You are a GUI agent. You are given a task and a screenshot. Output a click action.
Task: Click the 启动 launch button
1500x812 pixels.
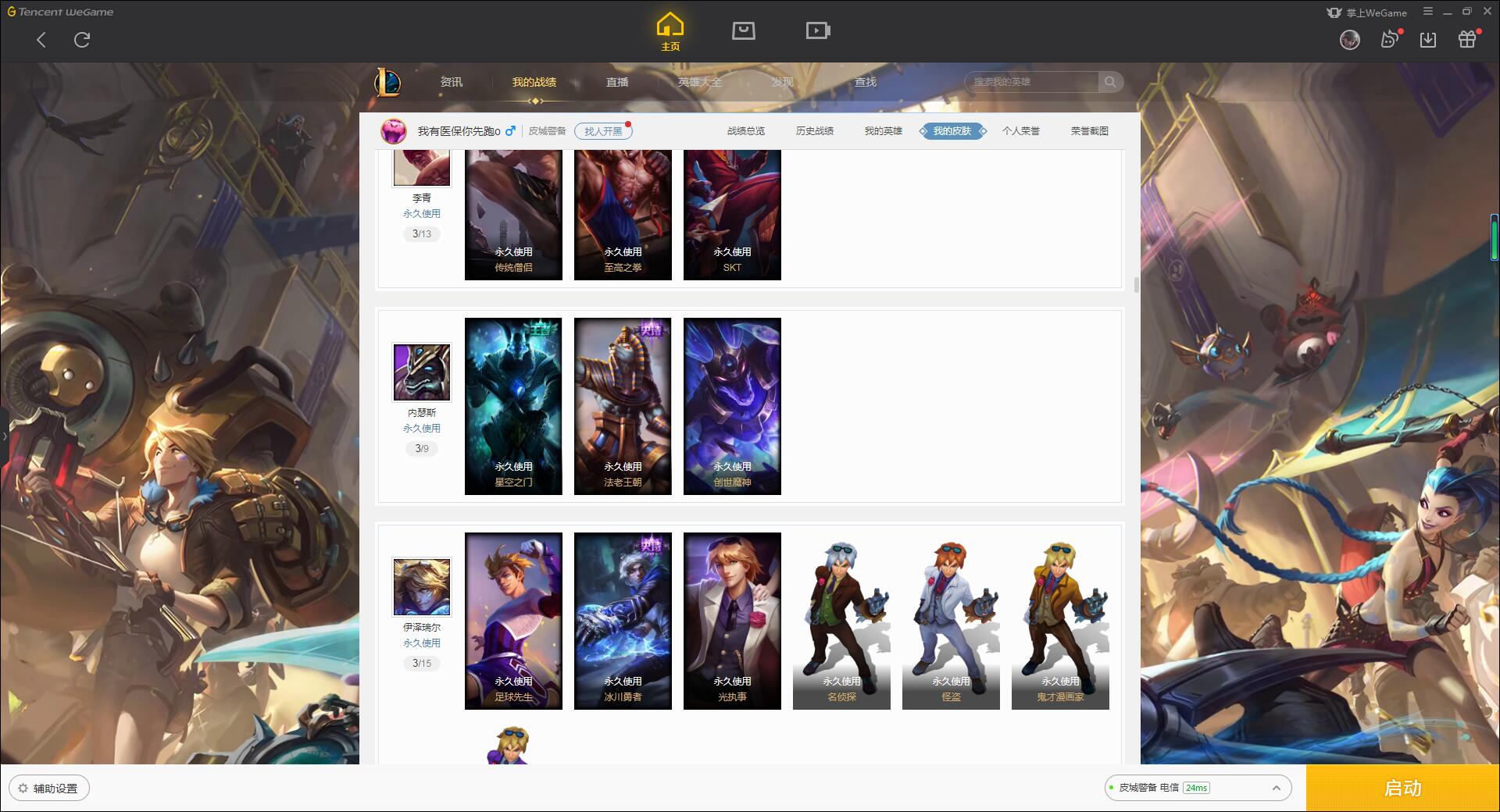pyautogui.click(x=1403, y=788)
